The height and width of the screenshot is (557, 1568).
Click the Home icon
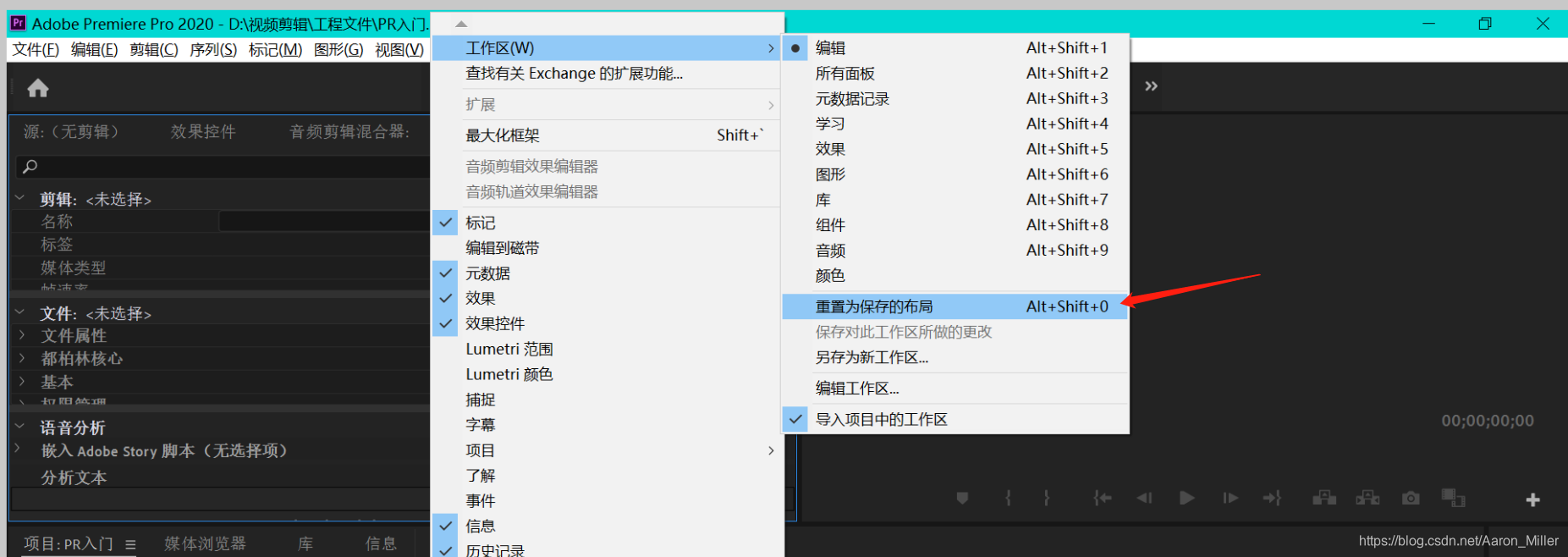[38, 88]
